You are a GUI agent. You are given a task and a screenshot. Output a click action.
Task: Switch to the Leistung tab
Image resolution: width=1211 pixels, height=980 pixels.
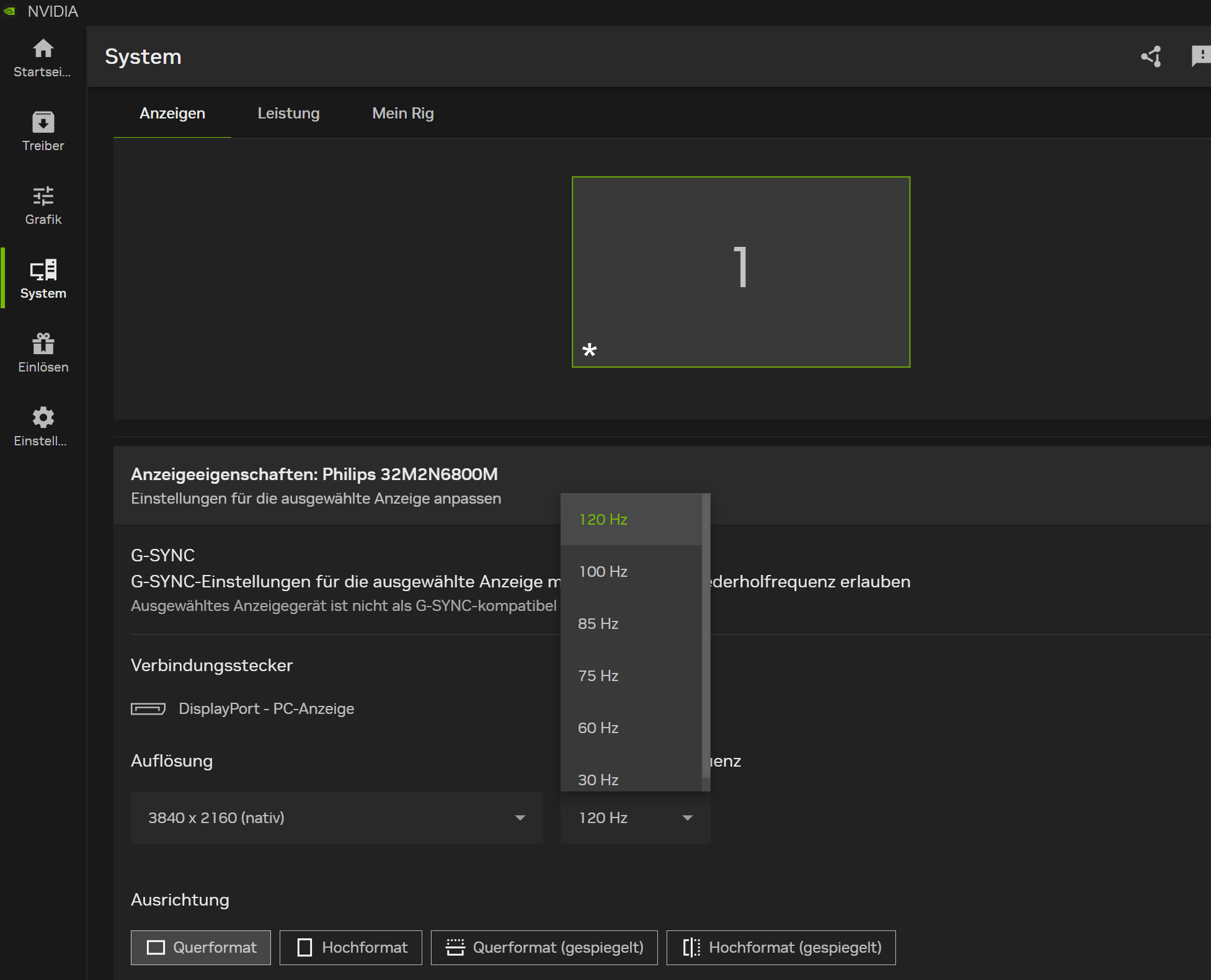pyautogui.click(x=288, y=114)
